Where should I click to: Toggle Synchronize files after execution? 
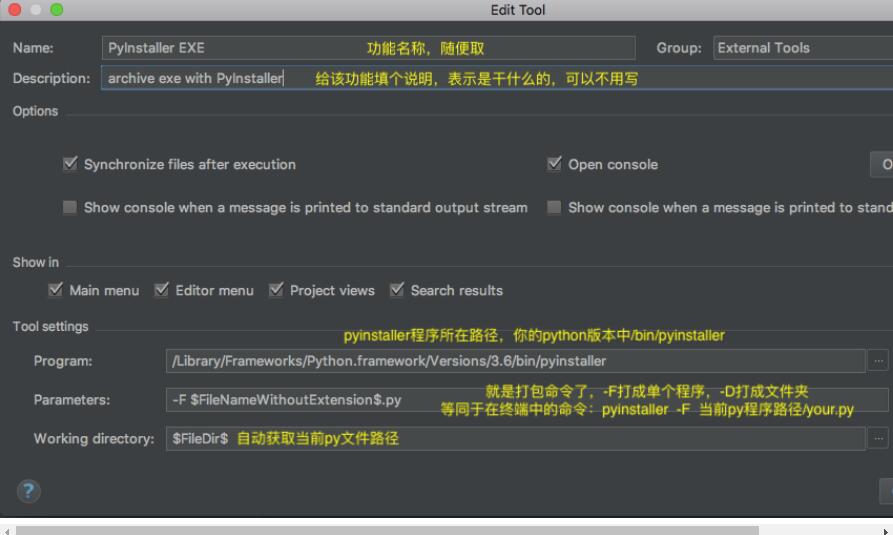tap(70, 164)
